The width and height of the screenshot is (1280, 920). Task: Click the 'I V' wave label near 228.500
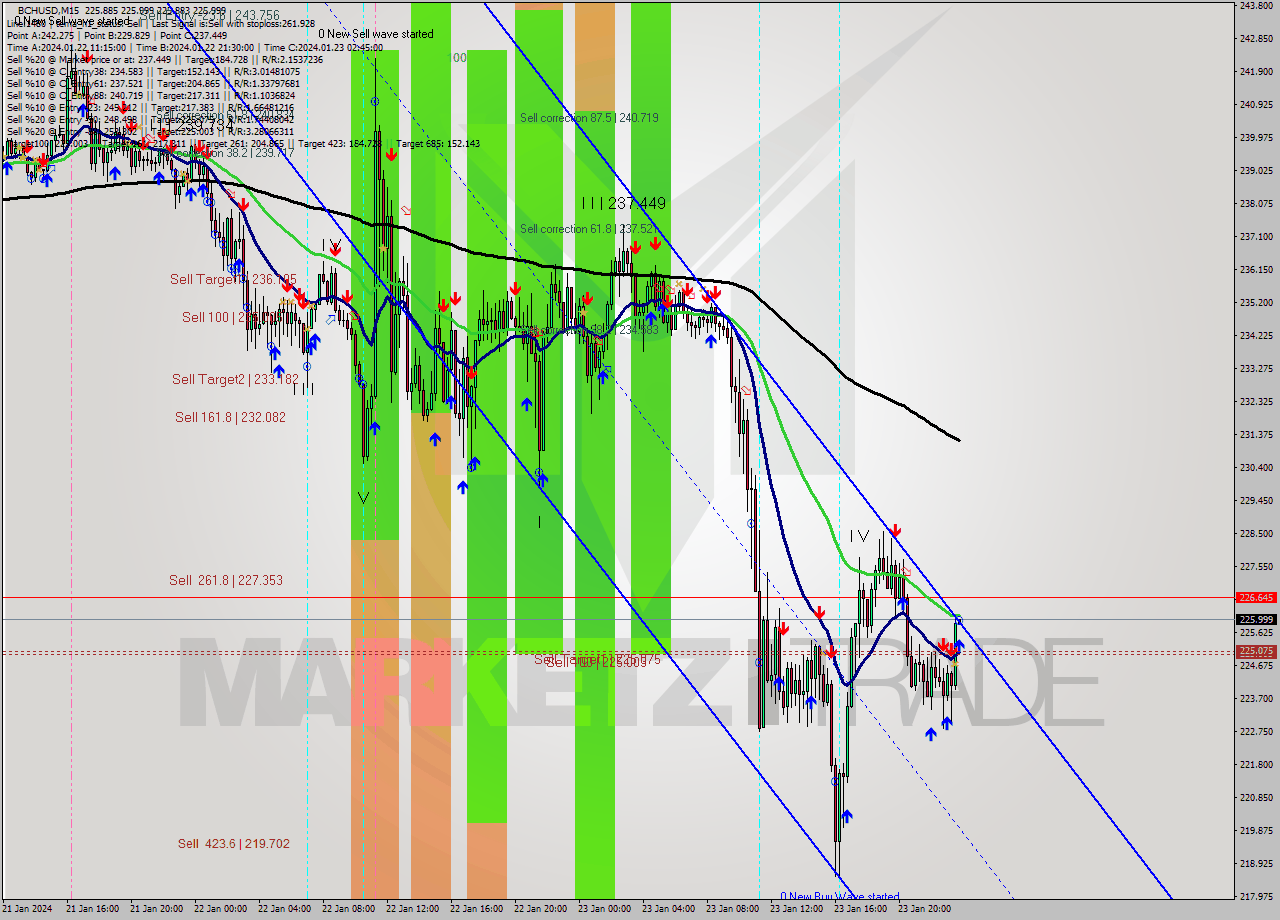coord(859,537)
